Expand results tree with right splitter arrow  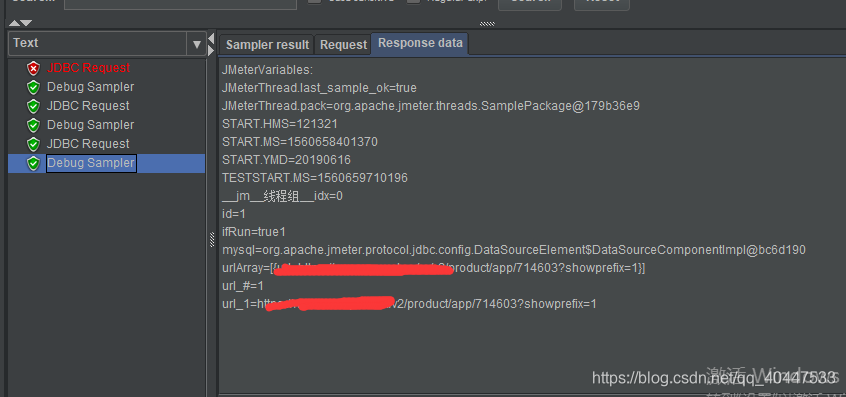pos(211,51)
